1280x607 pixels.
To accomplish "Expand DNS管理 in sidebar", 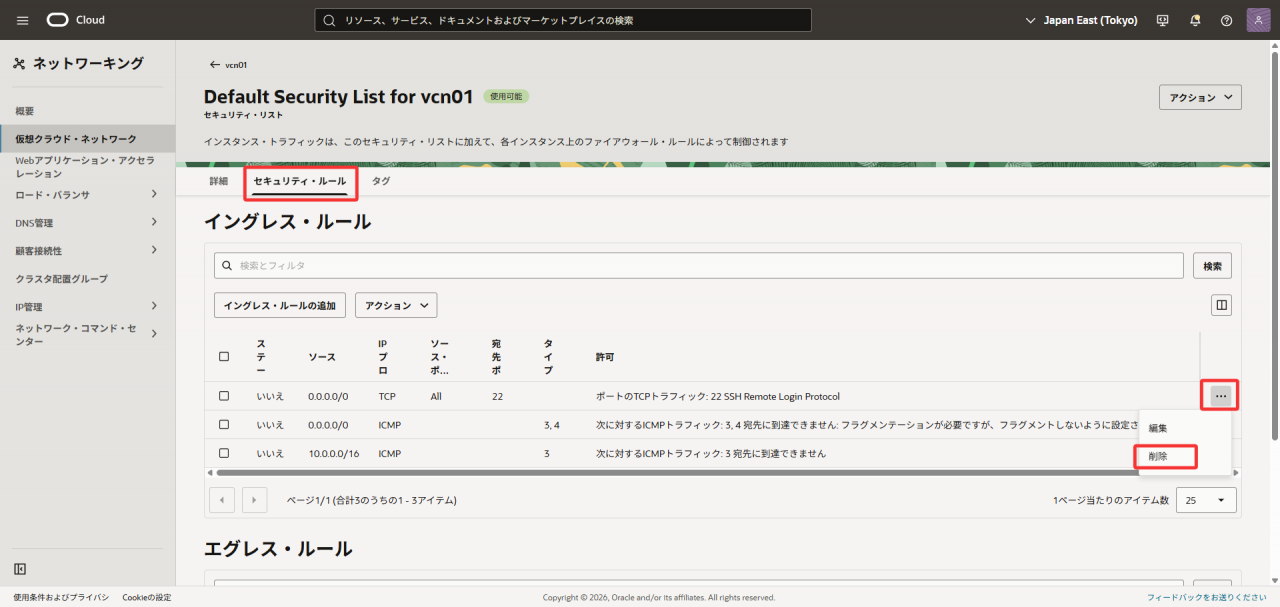I will pos(154,222).
